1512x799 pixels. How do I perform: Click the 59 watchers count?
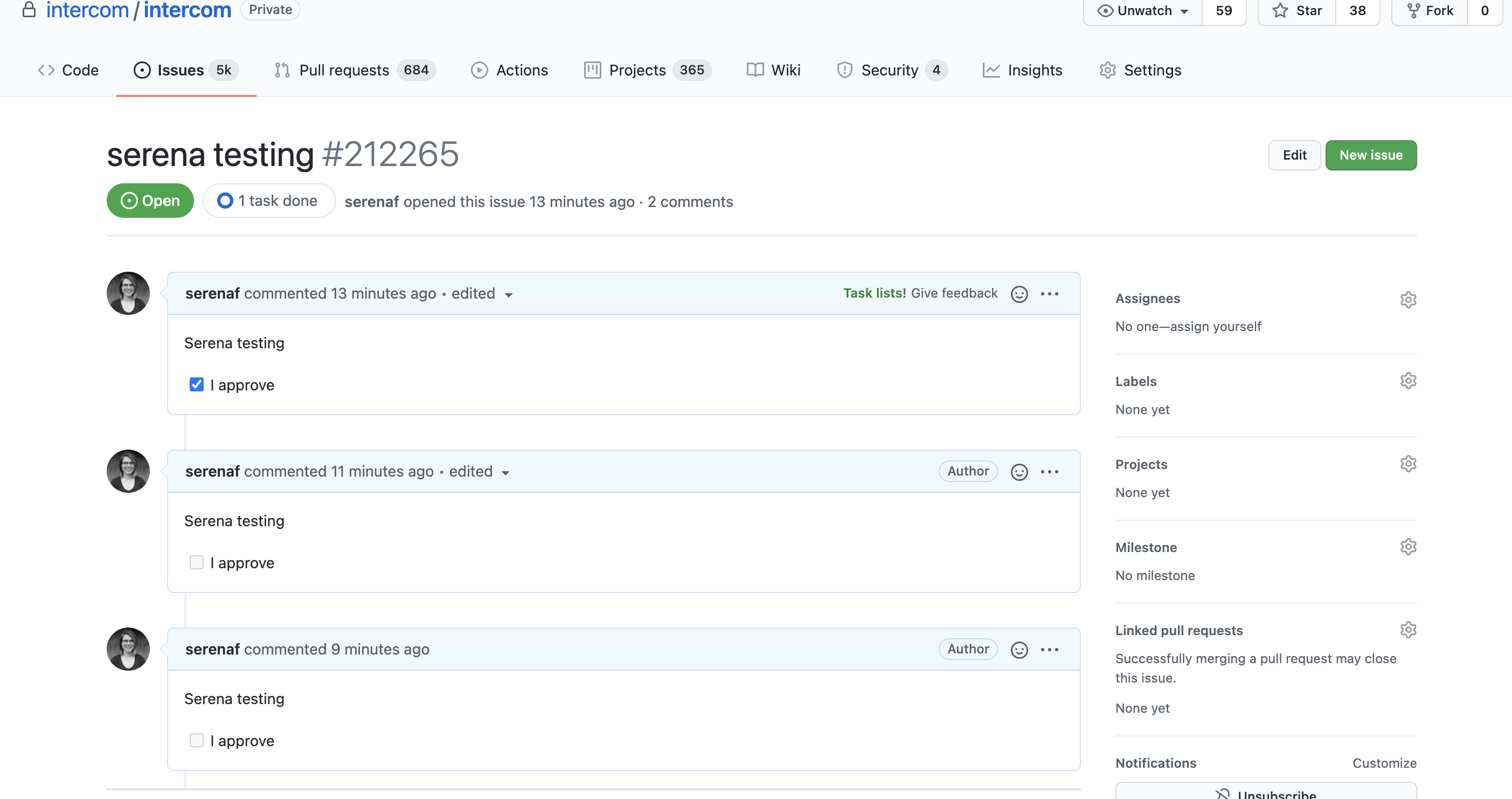coord(1224,11)
